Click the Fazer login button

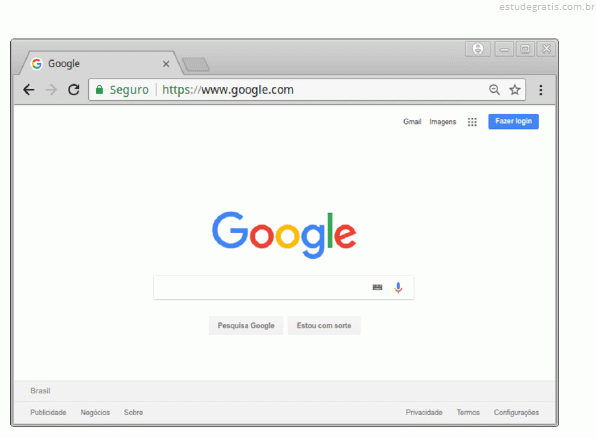(x=513, y=121)
